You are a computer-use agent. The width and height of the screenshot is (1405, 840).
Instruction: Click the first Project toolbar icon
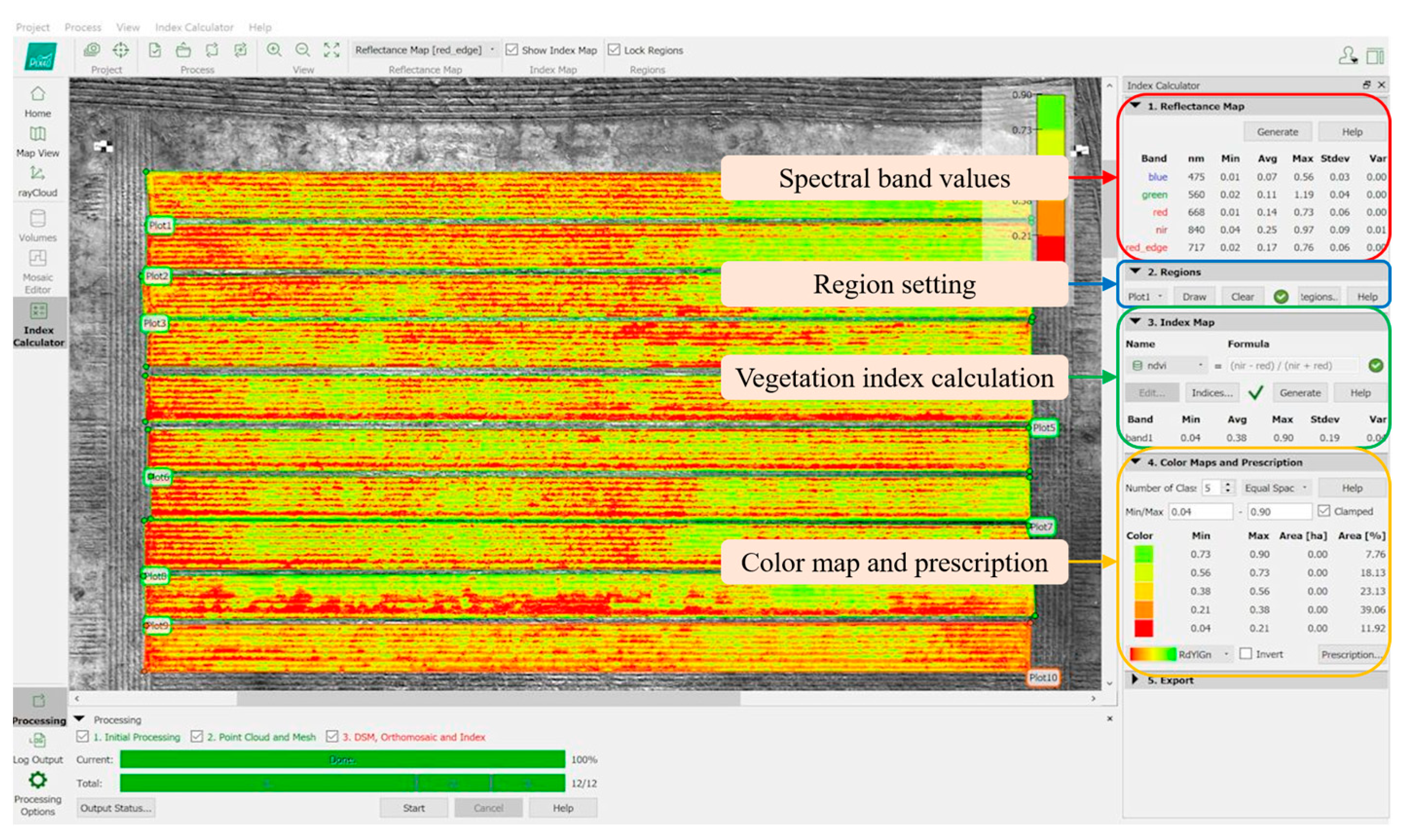point(91,50)
